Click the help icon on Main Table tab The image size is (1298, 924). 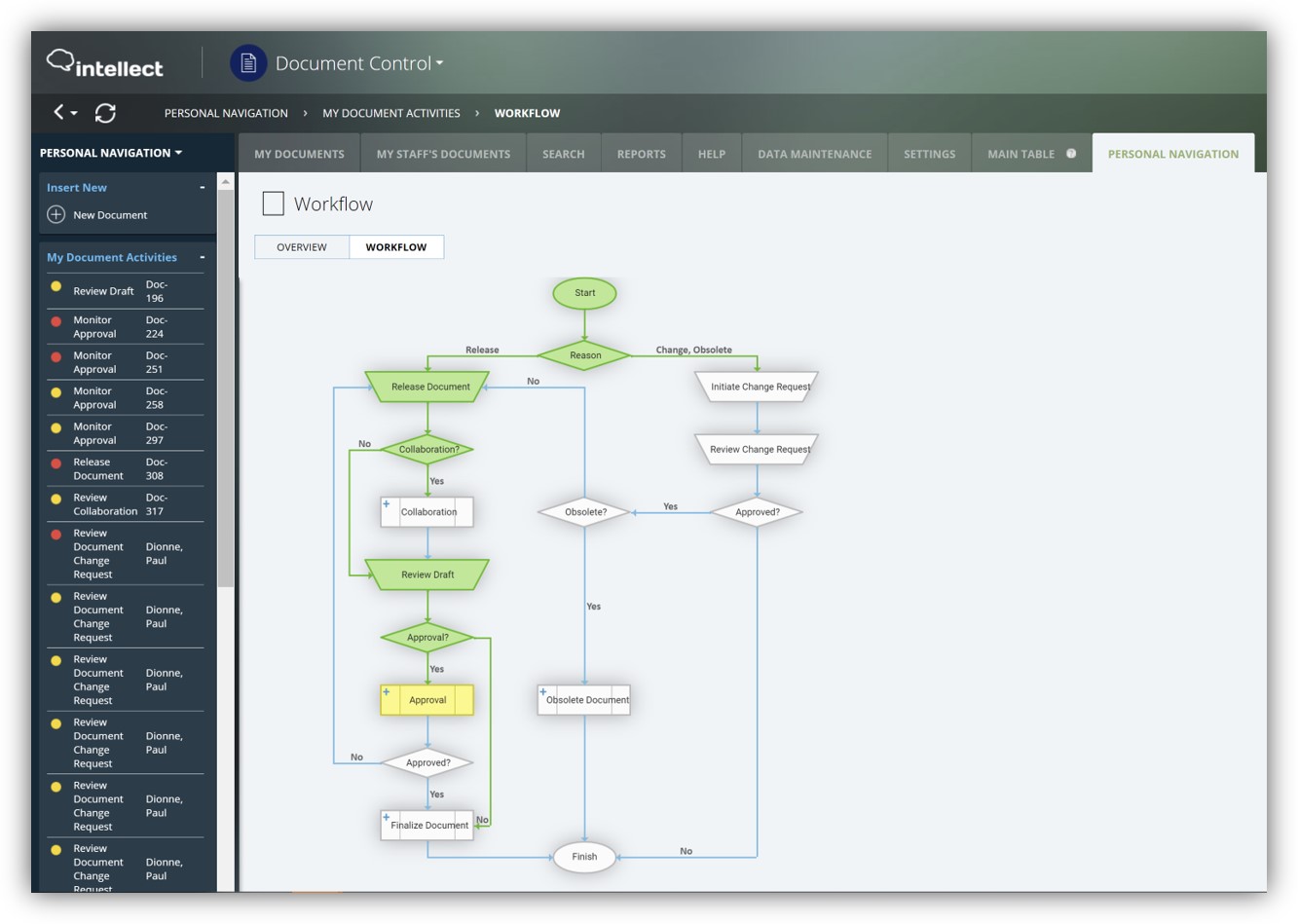[x=1071, y=154]
